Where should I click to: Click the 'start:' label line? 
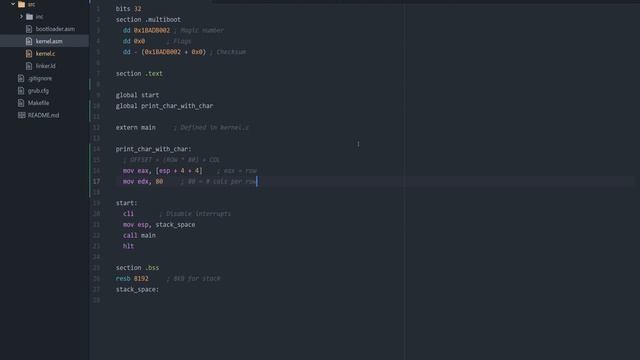tap(127, 203)
